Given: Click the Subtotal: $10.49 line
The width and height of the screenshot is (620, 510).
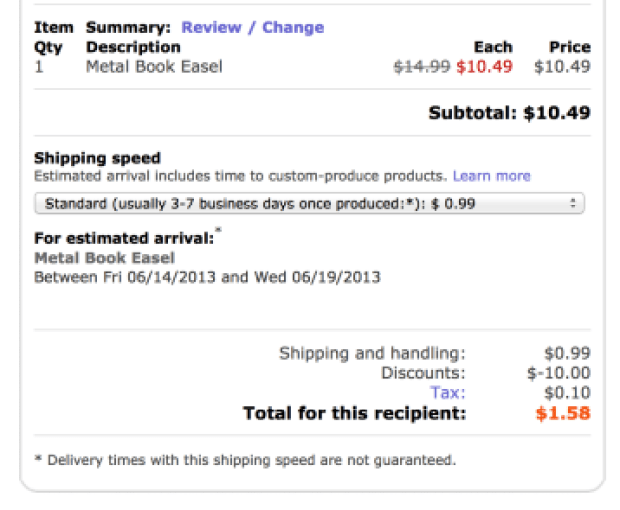Looking at the screenshot, I should point(509,113).
